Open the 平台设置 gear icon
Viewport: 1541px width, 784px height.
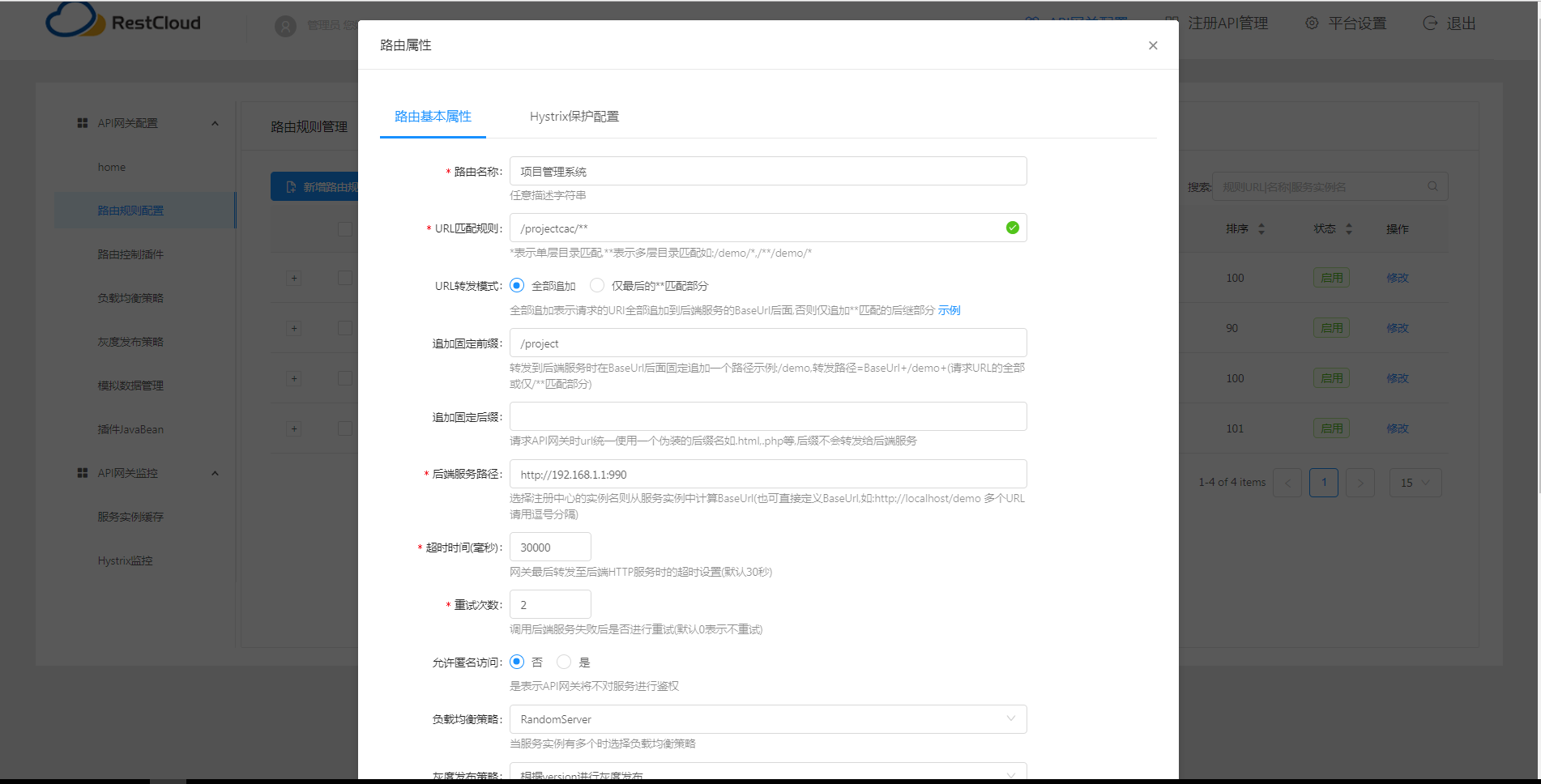tap(1312, 23)
